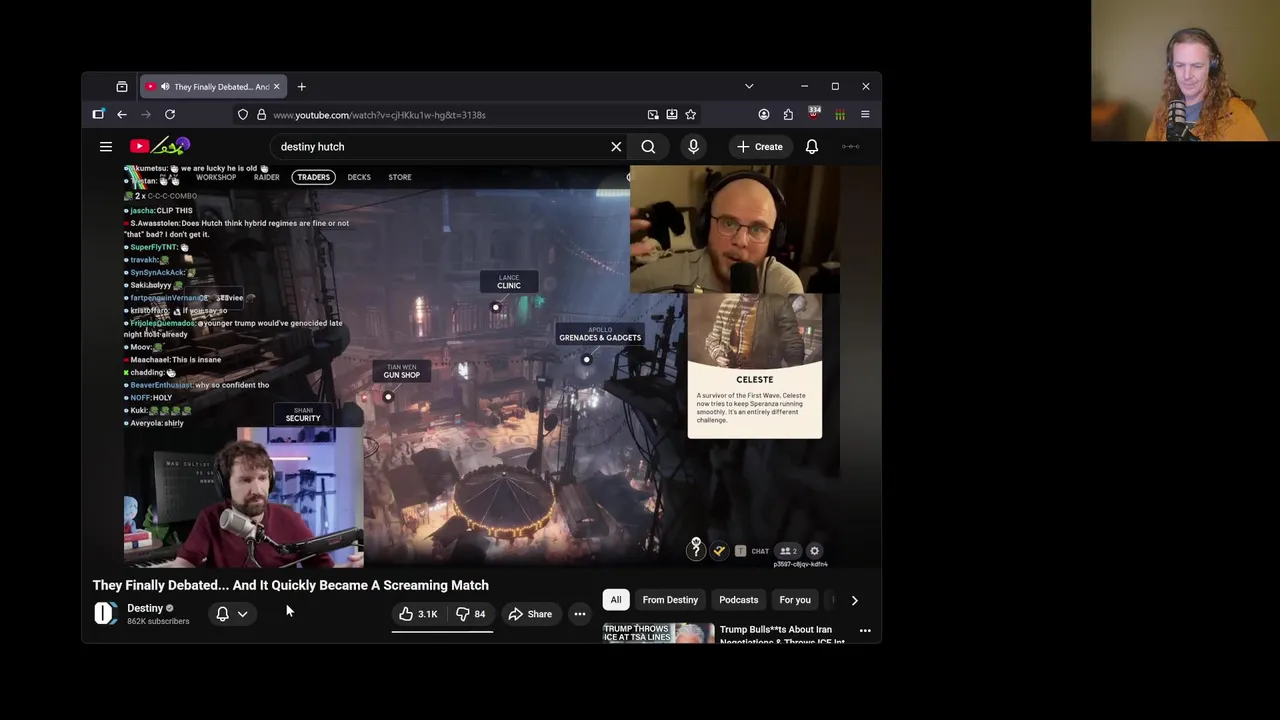The image size is (1280, 720).
Task: Open the uBlock extension showing 334
Action: click(x=814, y=114)
